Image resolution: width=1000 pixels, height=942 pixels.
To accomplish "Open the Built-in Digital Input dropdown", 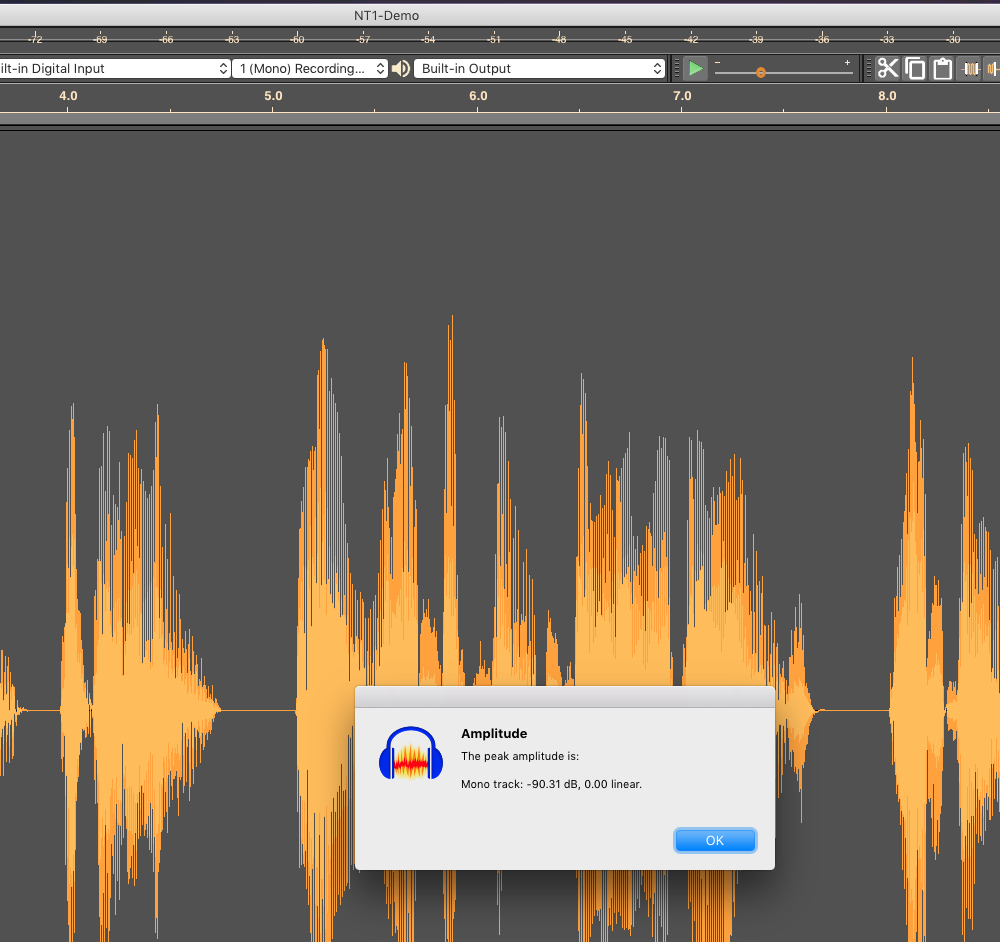I will (x=114, y=68).
